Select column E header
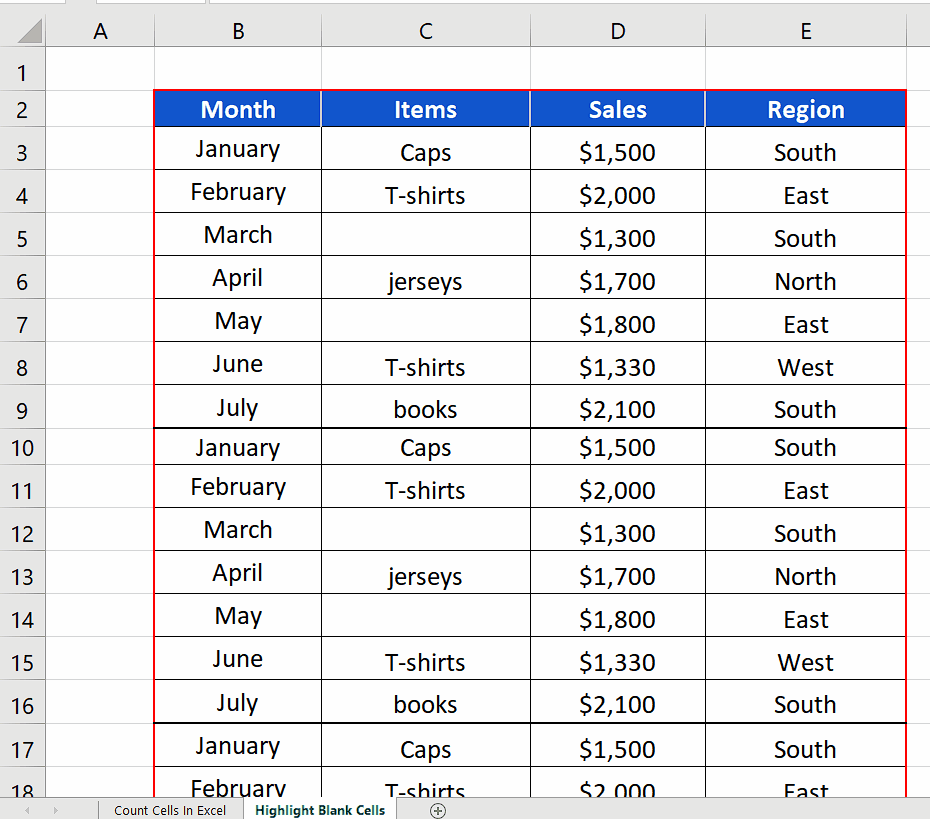Image resolution: width=930 pixels, height=819 pixels. 805,30
